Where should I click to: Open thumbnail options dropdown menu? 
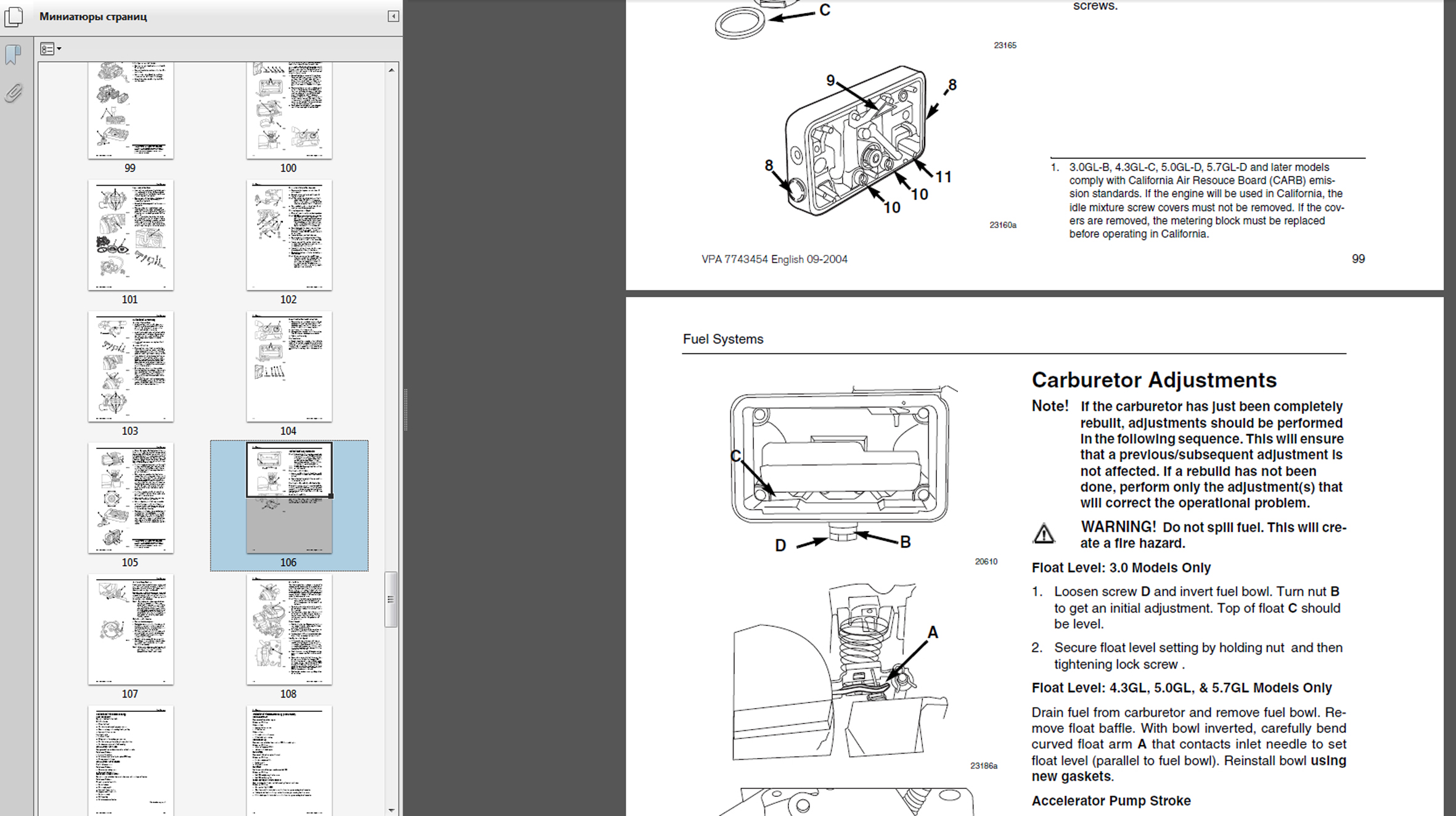[59, 49]
